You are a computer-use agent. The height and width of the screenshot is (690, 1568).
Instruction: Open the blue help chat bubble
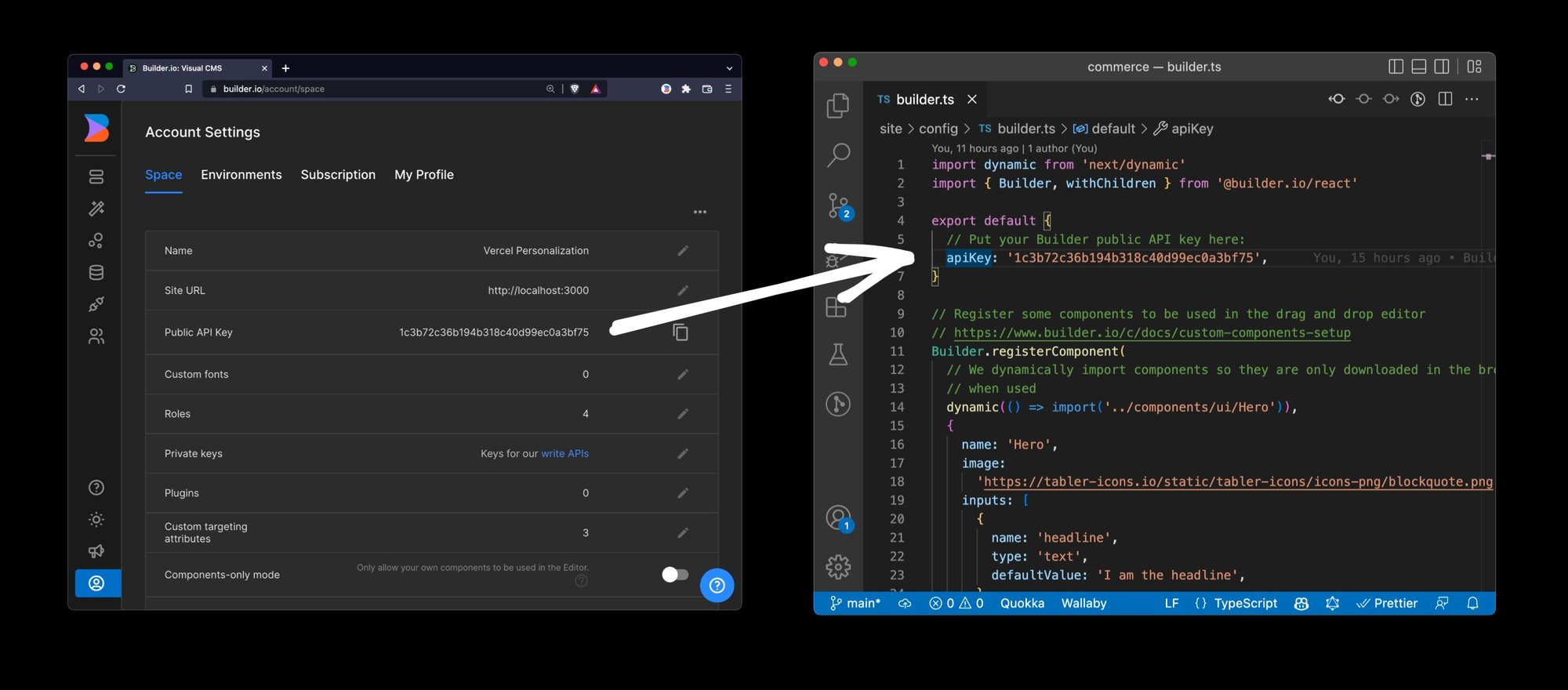pos(717,585)
